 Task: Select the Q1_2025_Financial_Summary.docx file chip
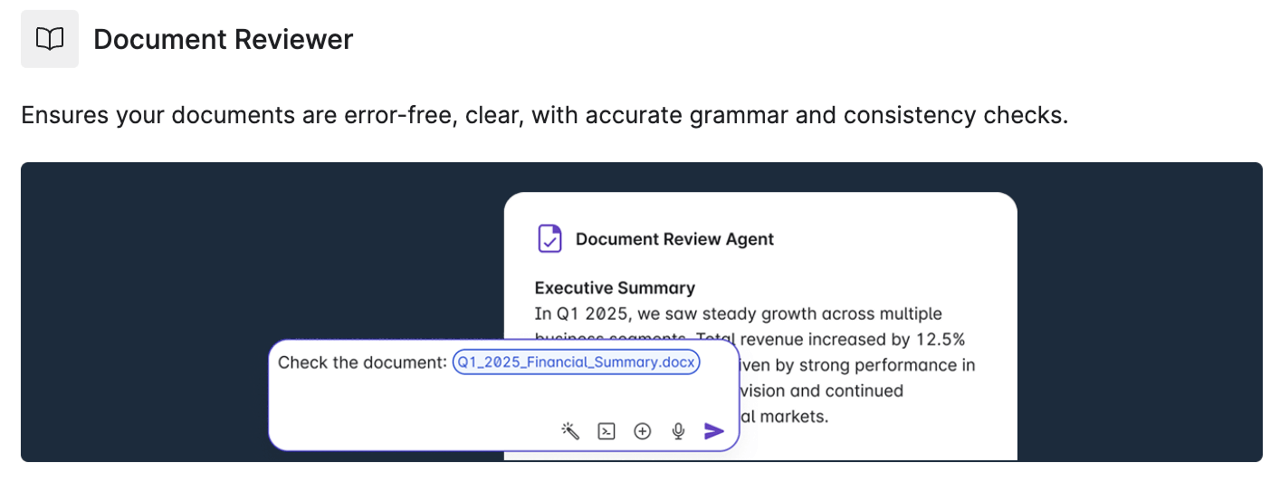pos(576,362)
